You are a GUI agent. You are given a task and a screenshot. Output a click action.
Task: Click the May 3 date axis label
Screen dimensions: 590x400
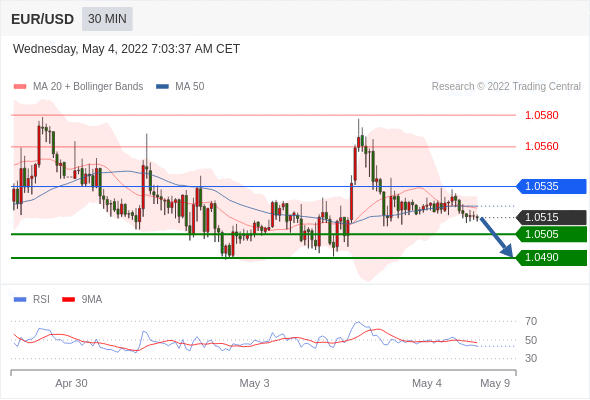(x=254, y=383)
